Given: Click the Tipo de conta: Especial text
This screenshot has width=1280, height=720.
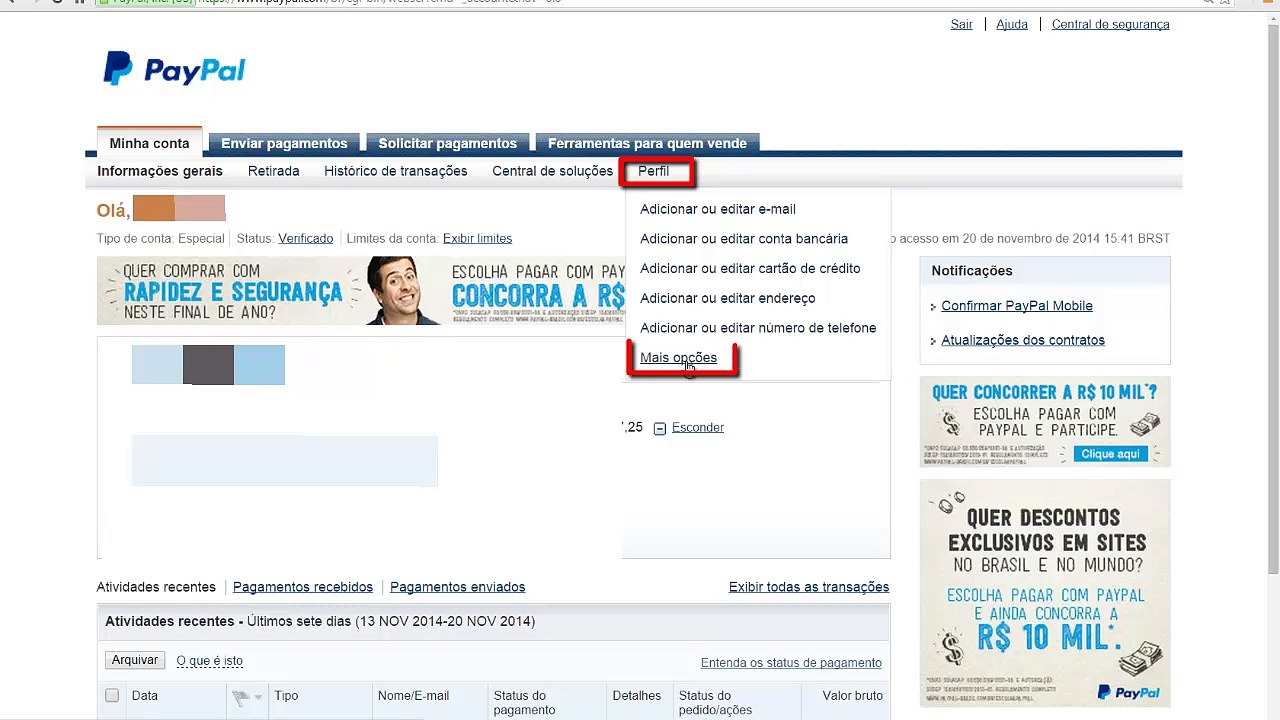Looking at the screenshot, I should (x=161, y=239).
